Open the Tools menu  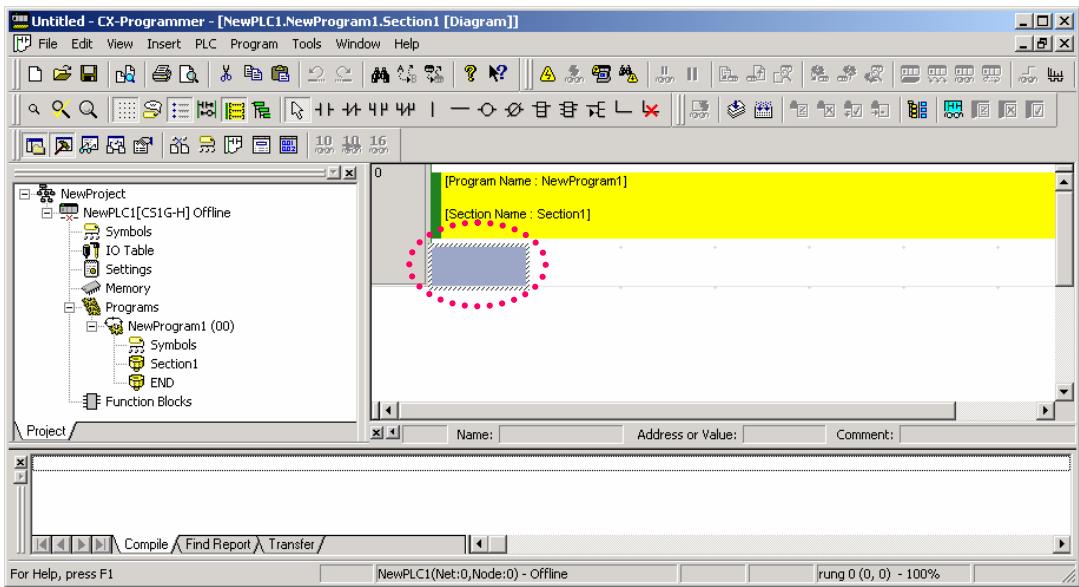306,43
